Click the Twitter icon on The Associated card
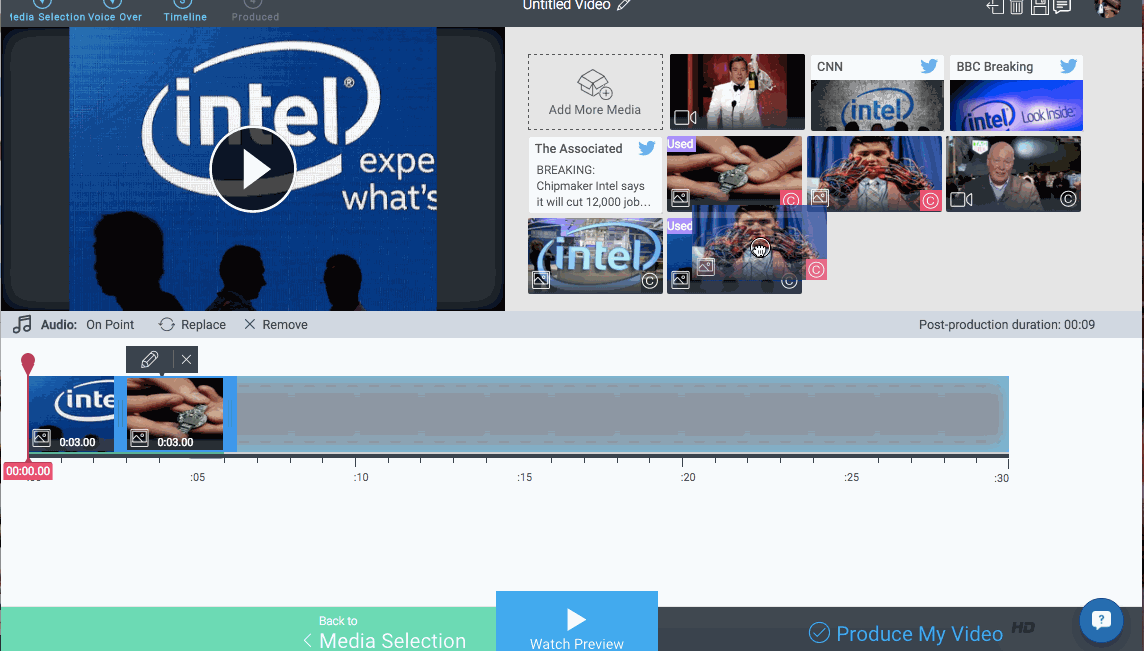The image size is (1144, 651). pos(646,148)
